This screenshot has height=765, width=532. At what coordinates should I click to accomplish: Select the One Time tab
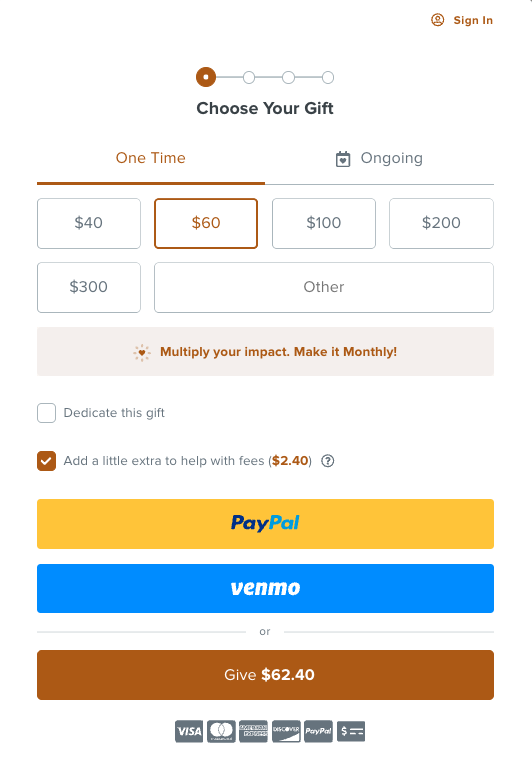click(151, 159)
